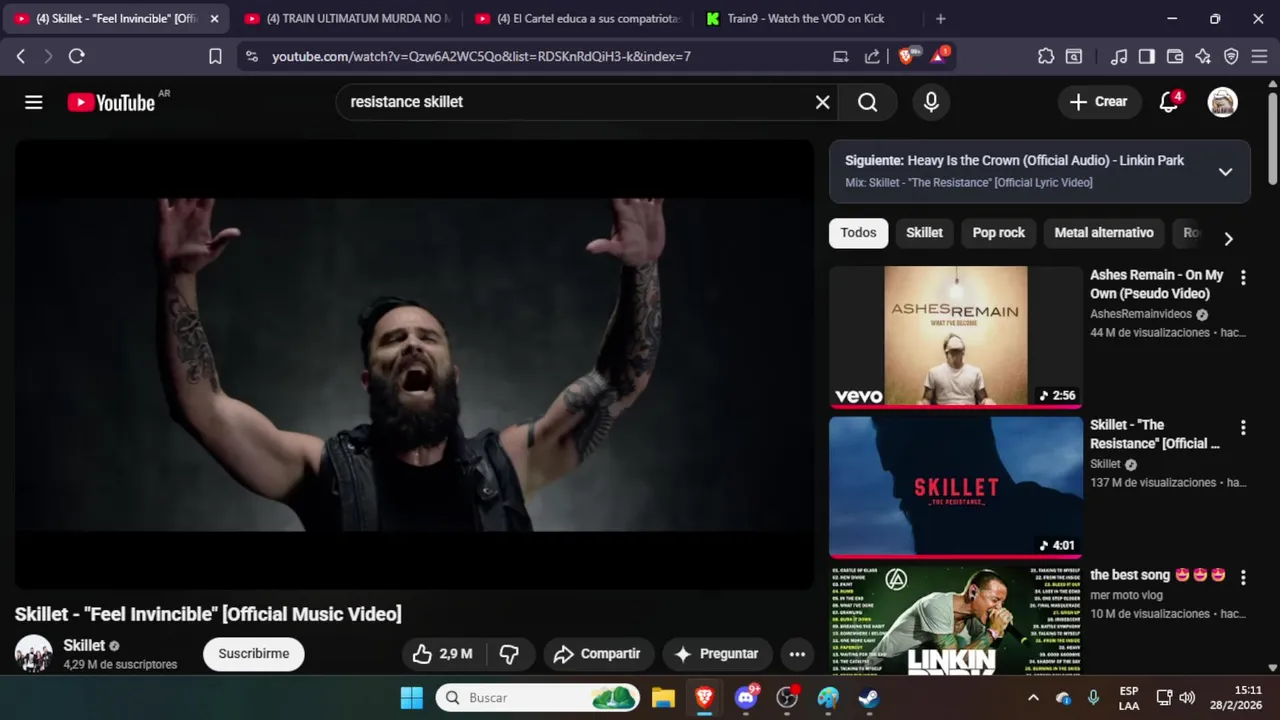Screen dimensions: 1280x720
Task: Dislike the Feel Invincible video
Action: coord(509,654)
